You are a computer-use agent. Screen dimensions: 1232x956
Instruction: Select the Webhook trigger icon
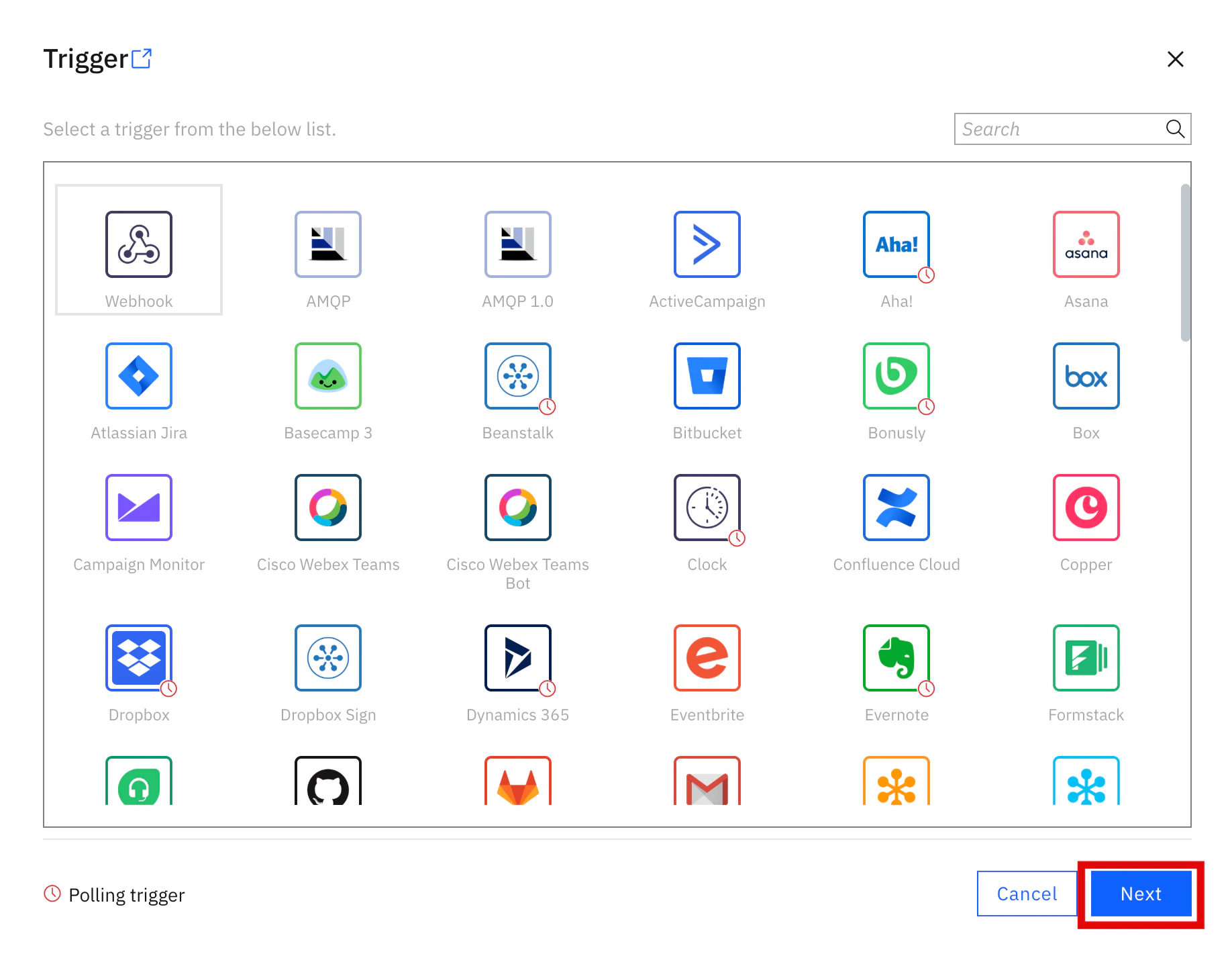pos(139,244)
